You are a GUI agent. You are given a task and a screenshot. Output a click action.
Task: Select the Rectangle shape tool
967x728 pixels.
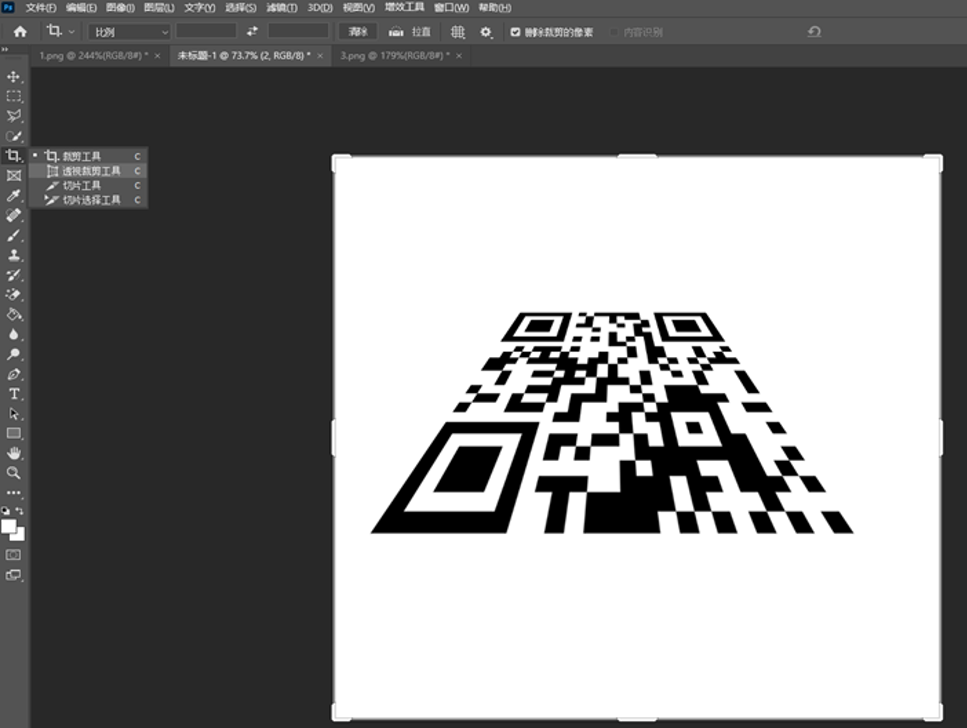pyautogui.click(x=14, y=433)
